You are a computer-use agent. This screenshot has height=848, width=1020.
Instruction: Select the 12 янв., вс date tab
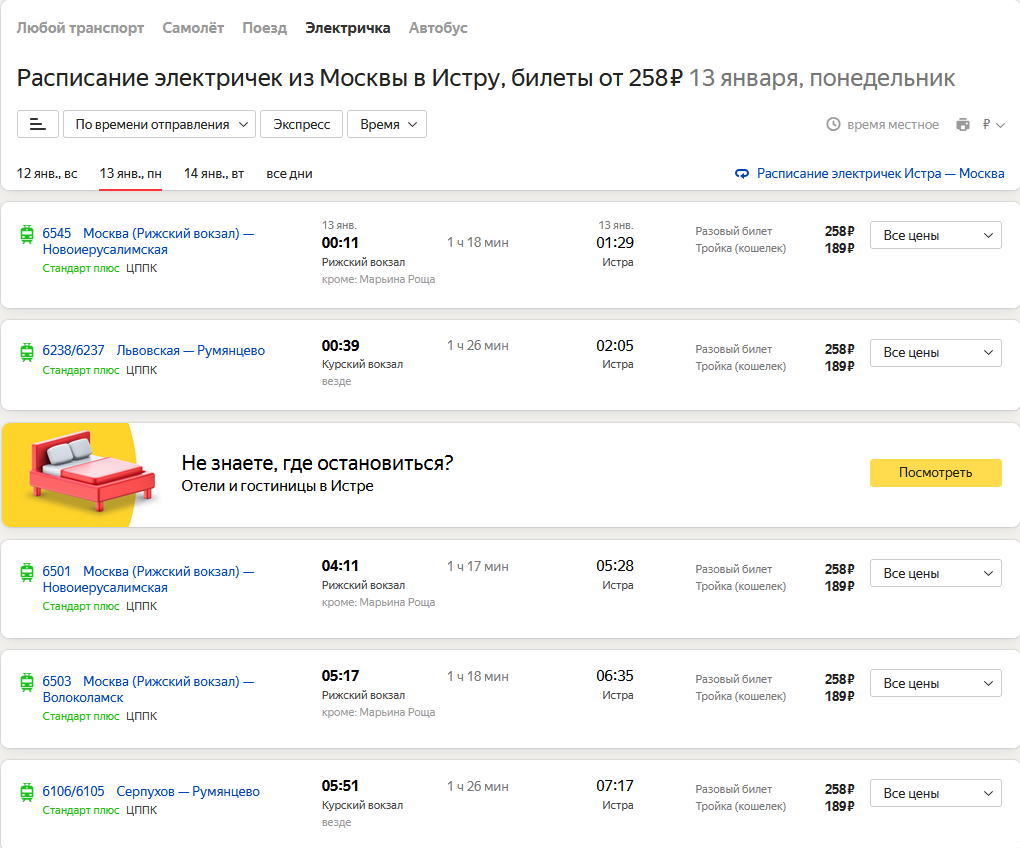coord(47,174)
